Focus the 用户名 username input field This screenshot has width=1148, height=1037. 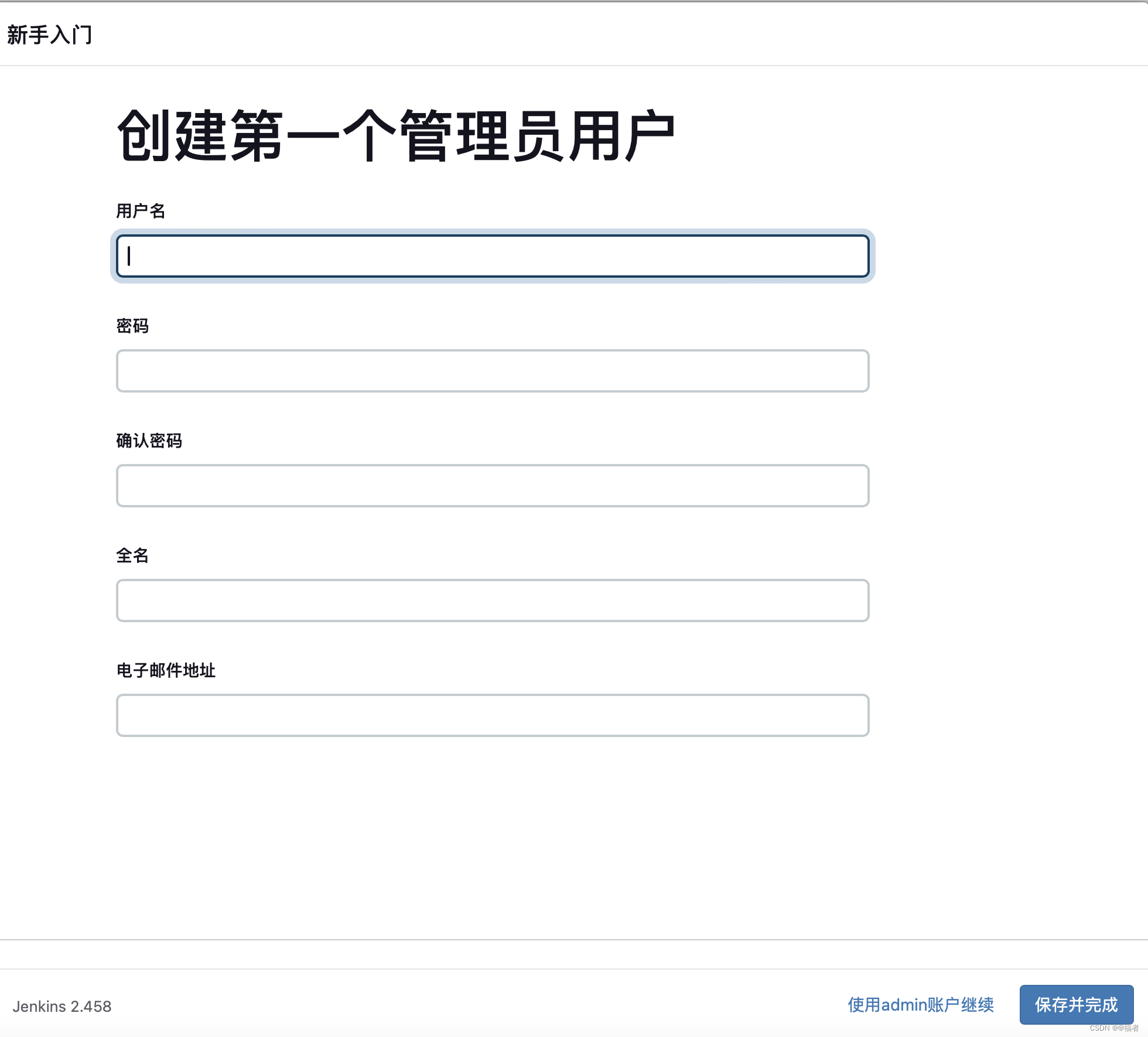(493, 256)
